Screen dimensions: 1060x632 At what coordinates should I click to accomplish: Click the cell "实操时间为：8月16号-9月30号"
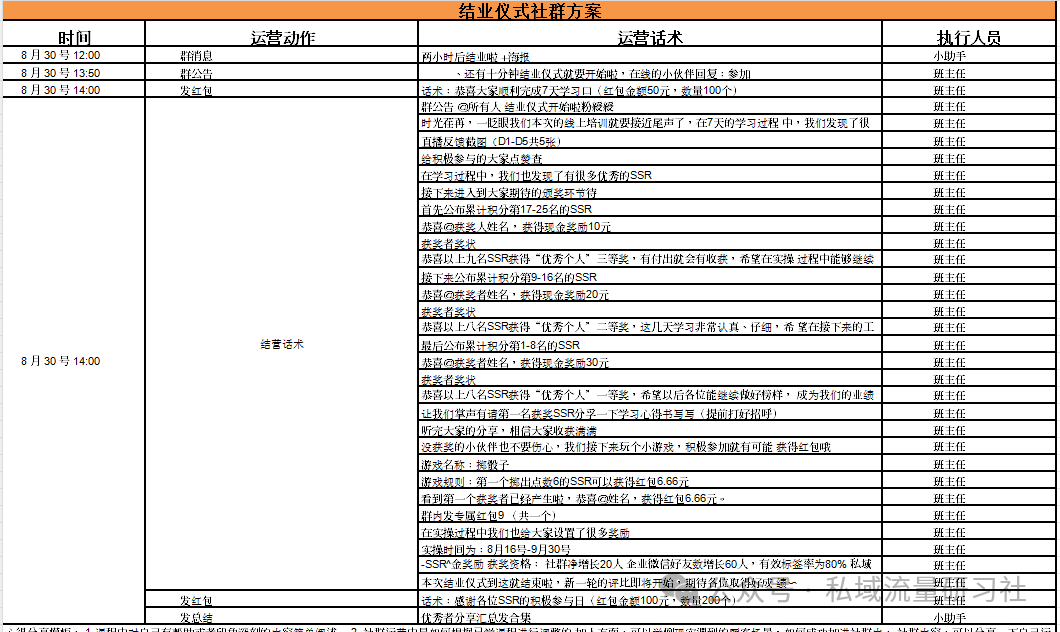coord(650,550)
